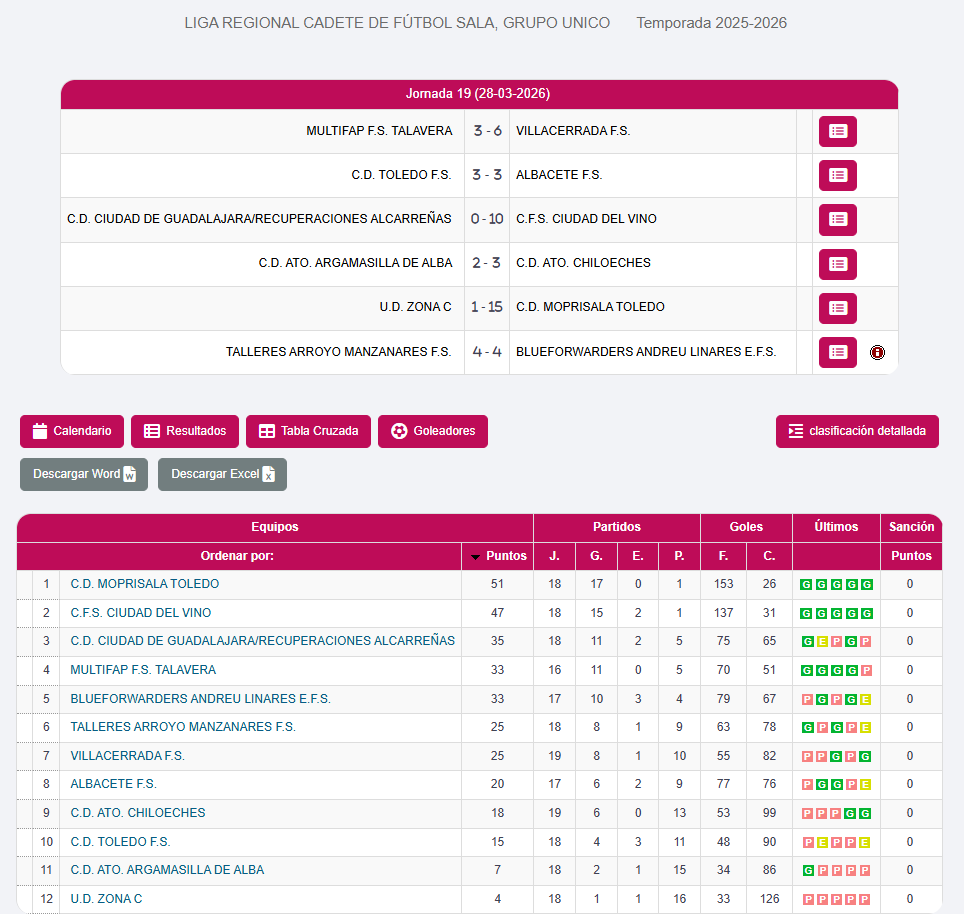This screenshot has width=964, height=914.
Task: Click last P badge in U.D. ZONA C row
Action: coord(864,900)
